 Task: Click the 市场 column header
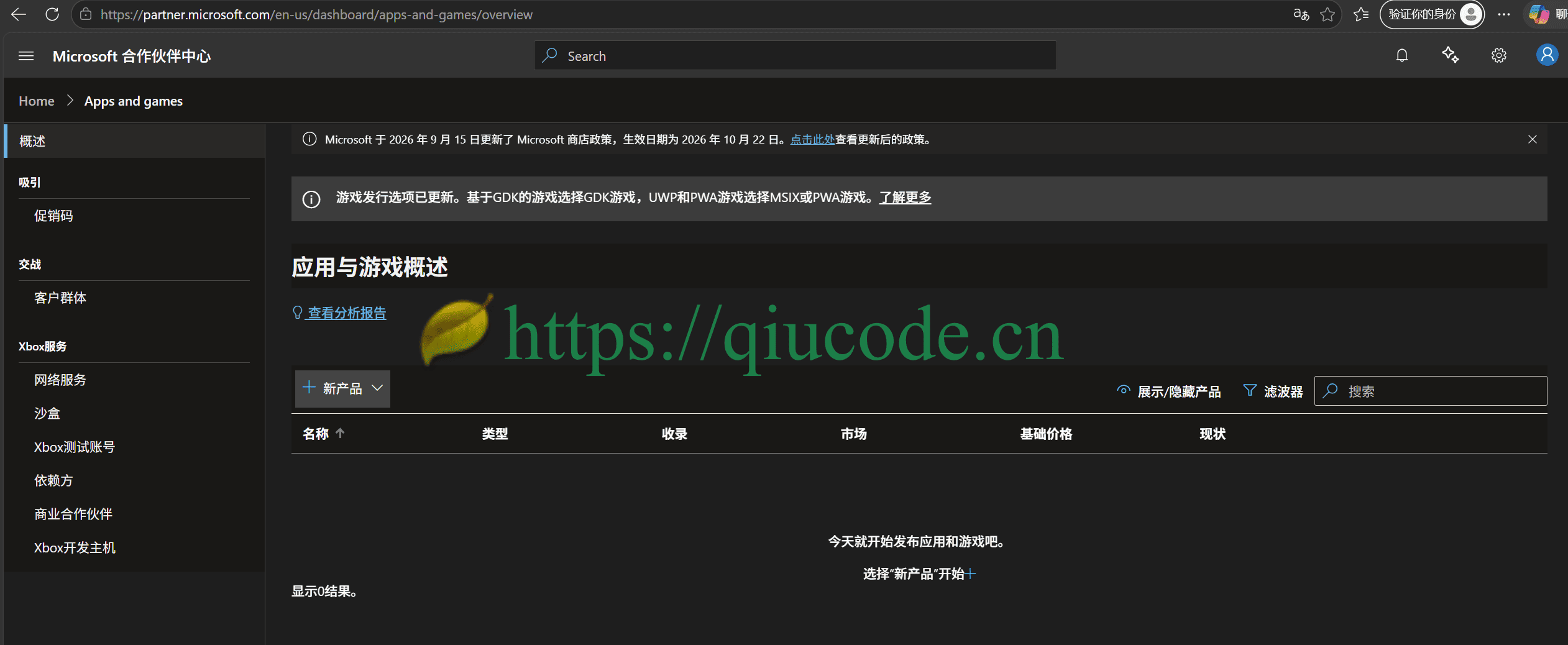pos(854,434)
